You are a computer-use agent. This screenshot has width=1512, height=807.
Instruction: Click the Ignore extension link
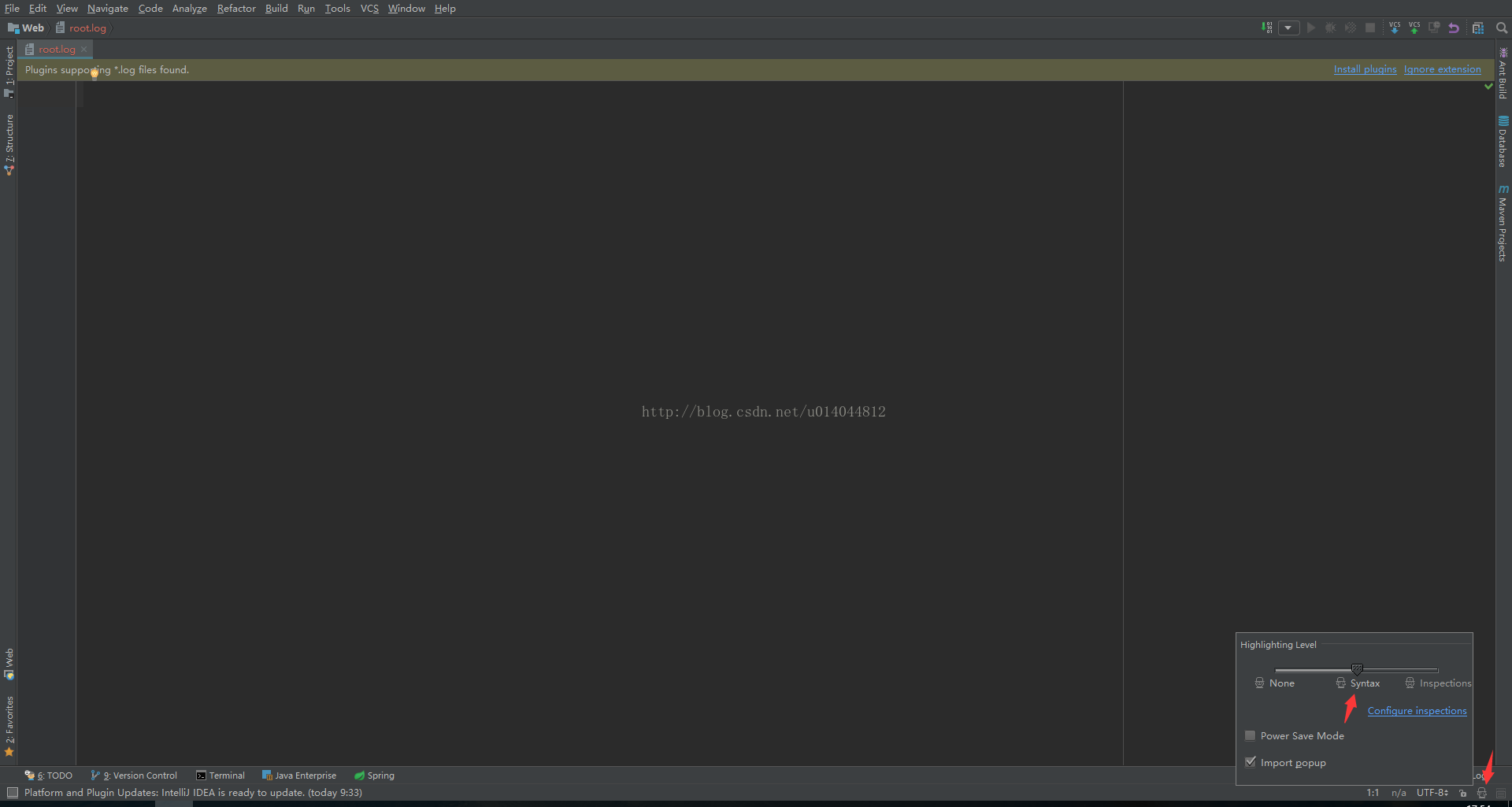point(1442,69)
